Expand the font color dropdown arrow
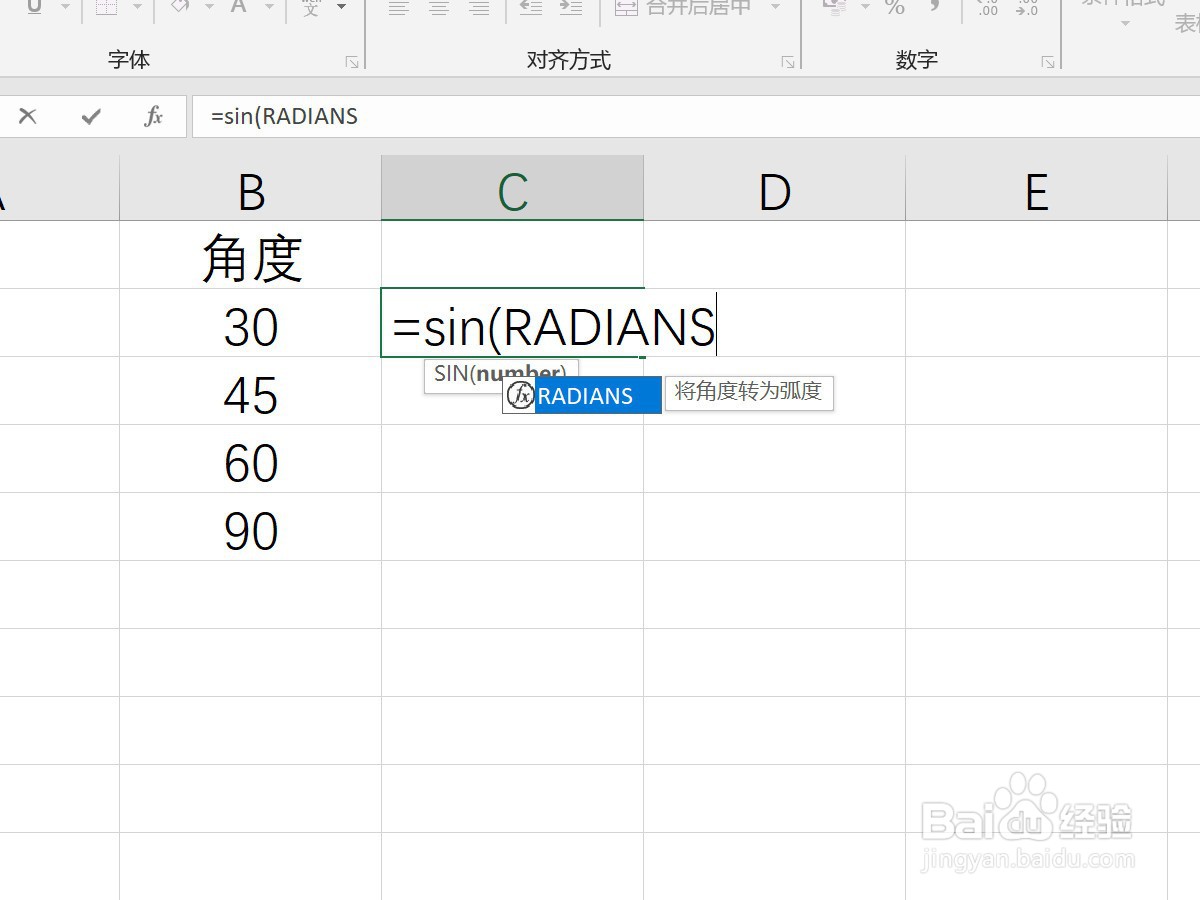The height and width of the screenshot is (900, 1200). point(269,7)
